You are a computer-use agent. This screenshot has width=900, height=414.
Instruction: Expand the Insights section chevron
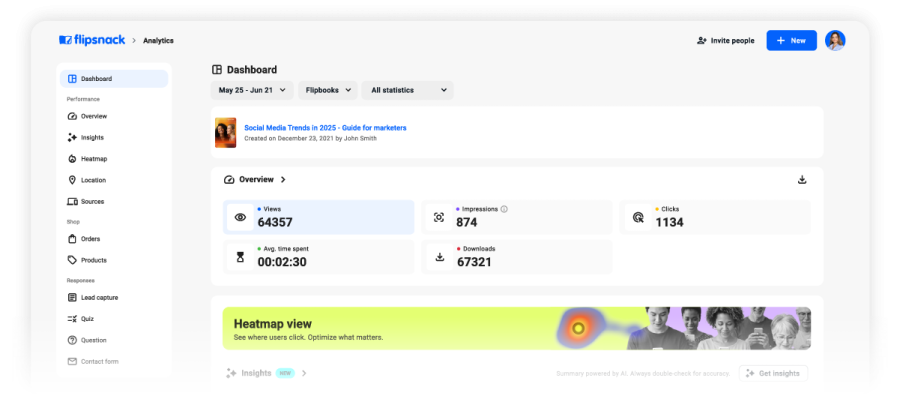[304, 373]
